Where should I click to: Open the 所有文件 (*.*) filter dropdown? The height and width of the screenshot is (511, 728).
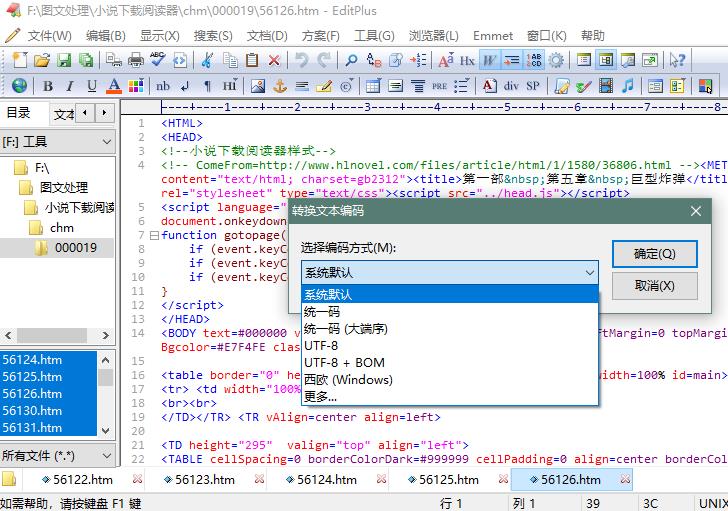(107, 456)
